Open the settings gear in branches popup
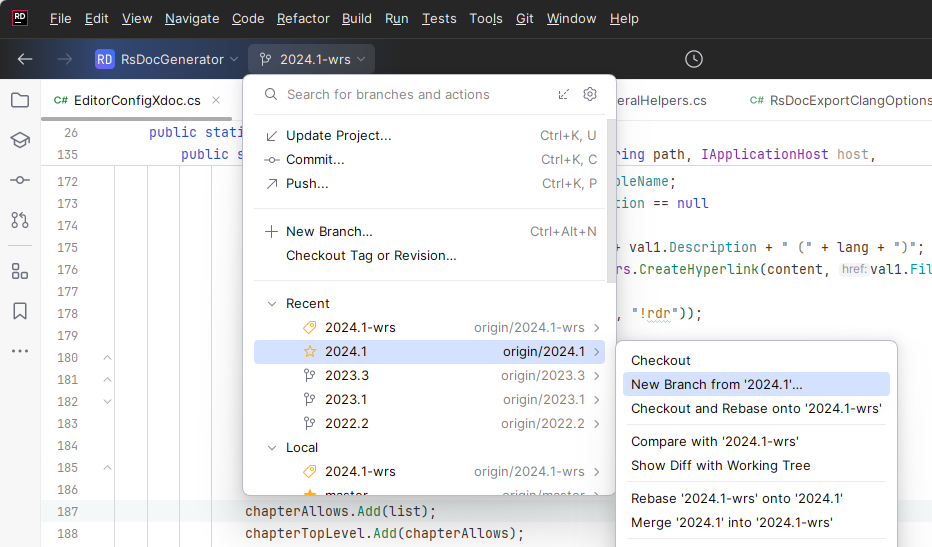 click(x=590, y=94)
